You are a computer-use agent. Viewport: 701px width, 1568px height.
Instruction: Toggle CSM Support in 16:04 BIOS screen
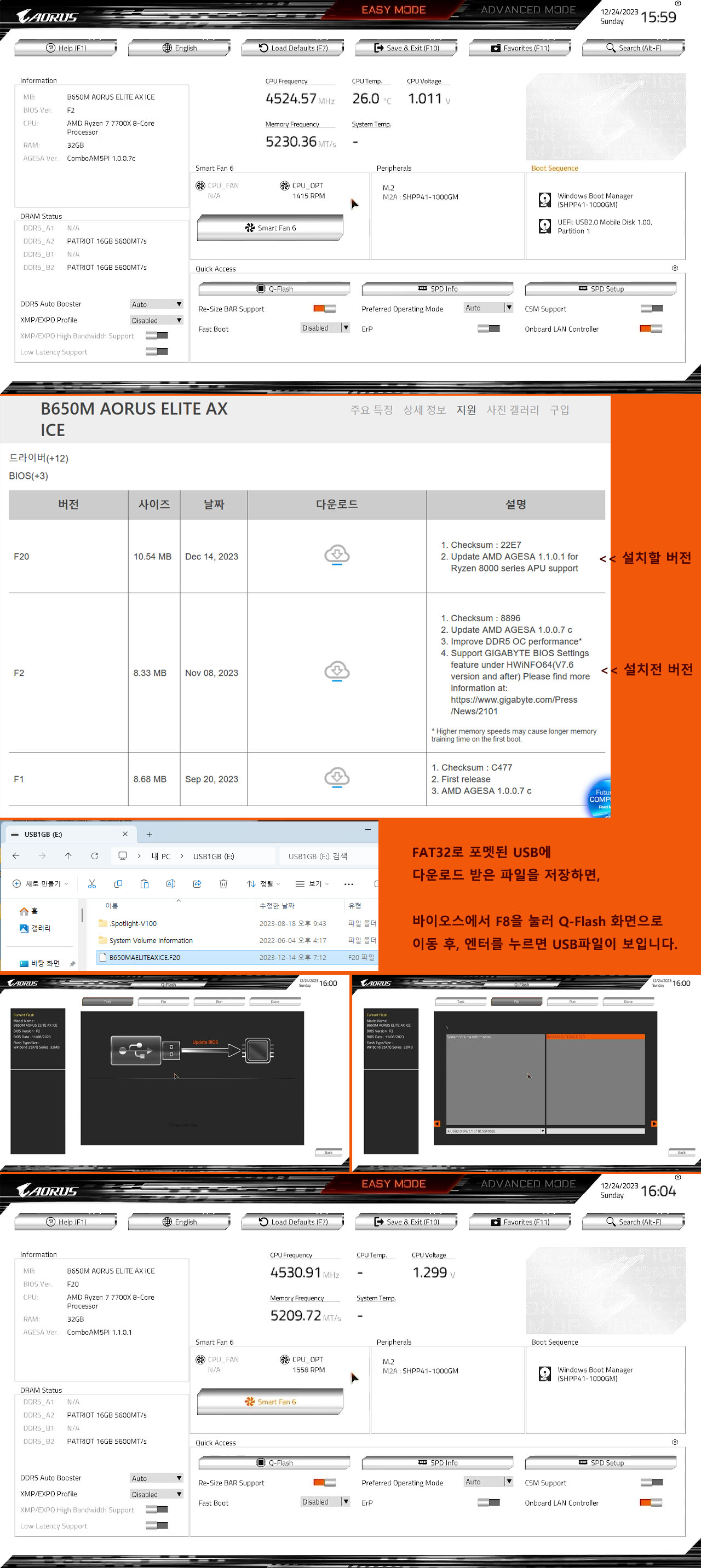[652, 1483]
